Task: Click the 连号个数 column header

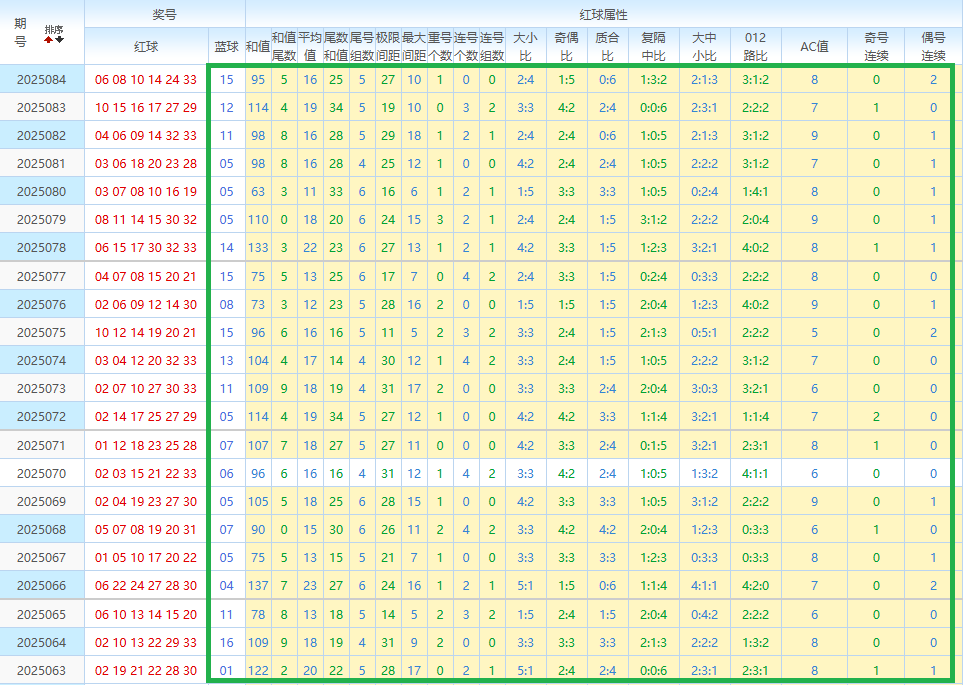Action: pos(466,47)
